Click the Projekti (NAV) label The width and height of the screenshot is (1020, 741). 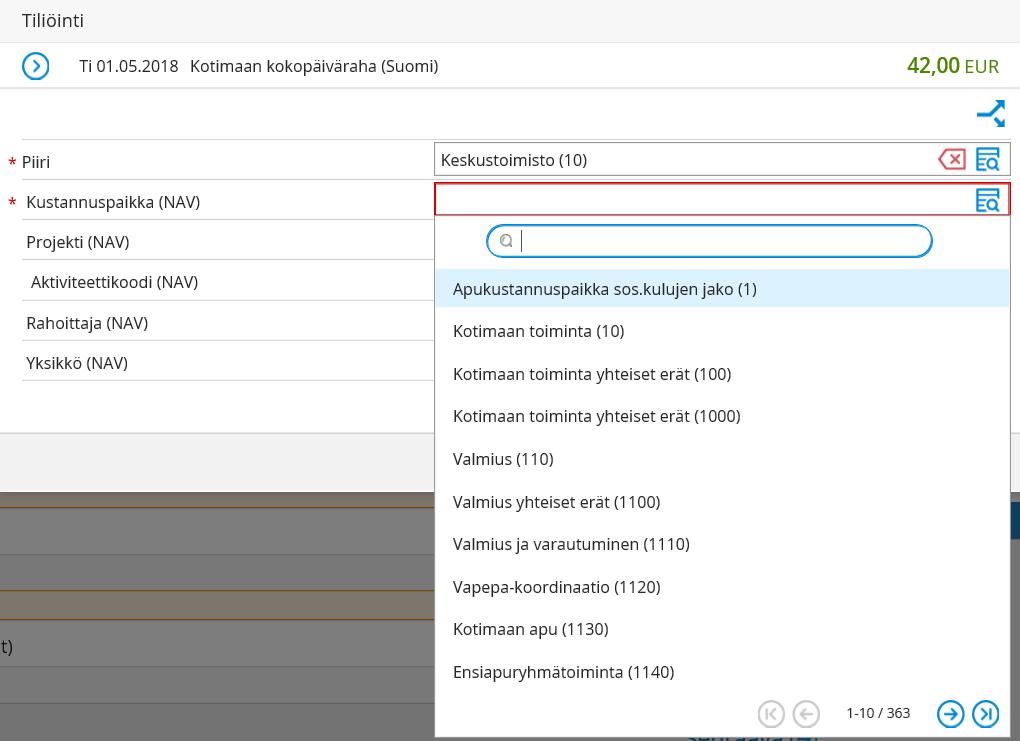pos(78,242)
